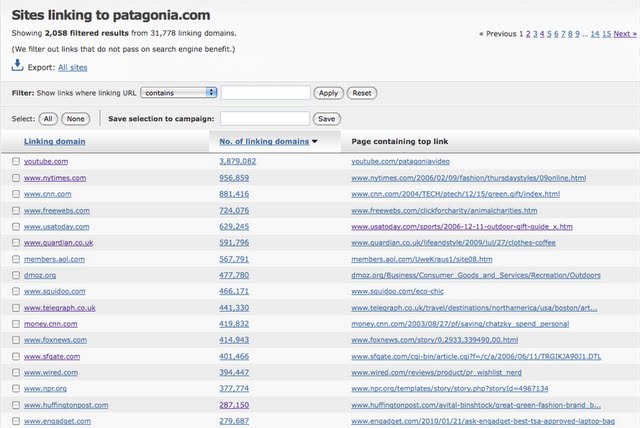This screenshot has height=428, width=640.
Task: Open the 'contains' filter dropdown
Action: click(x=179, y=93)
